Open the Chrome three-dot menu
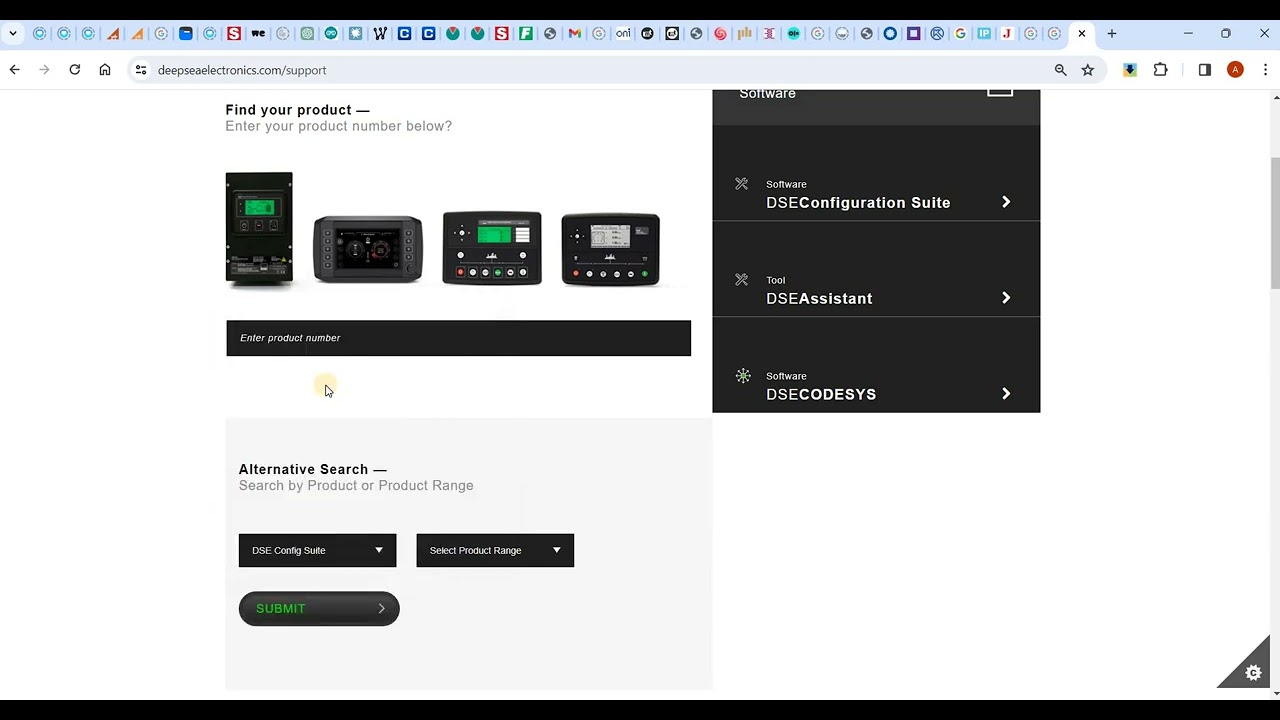 [1266, 70]
